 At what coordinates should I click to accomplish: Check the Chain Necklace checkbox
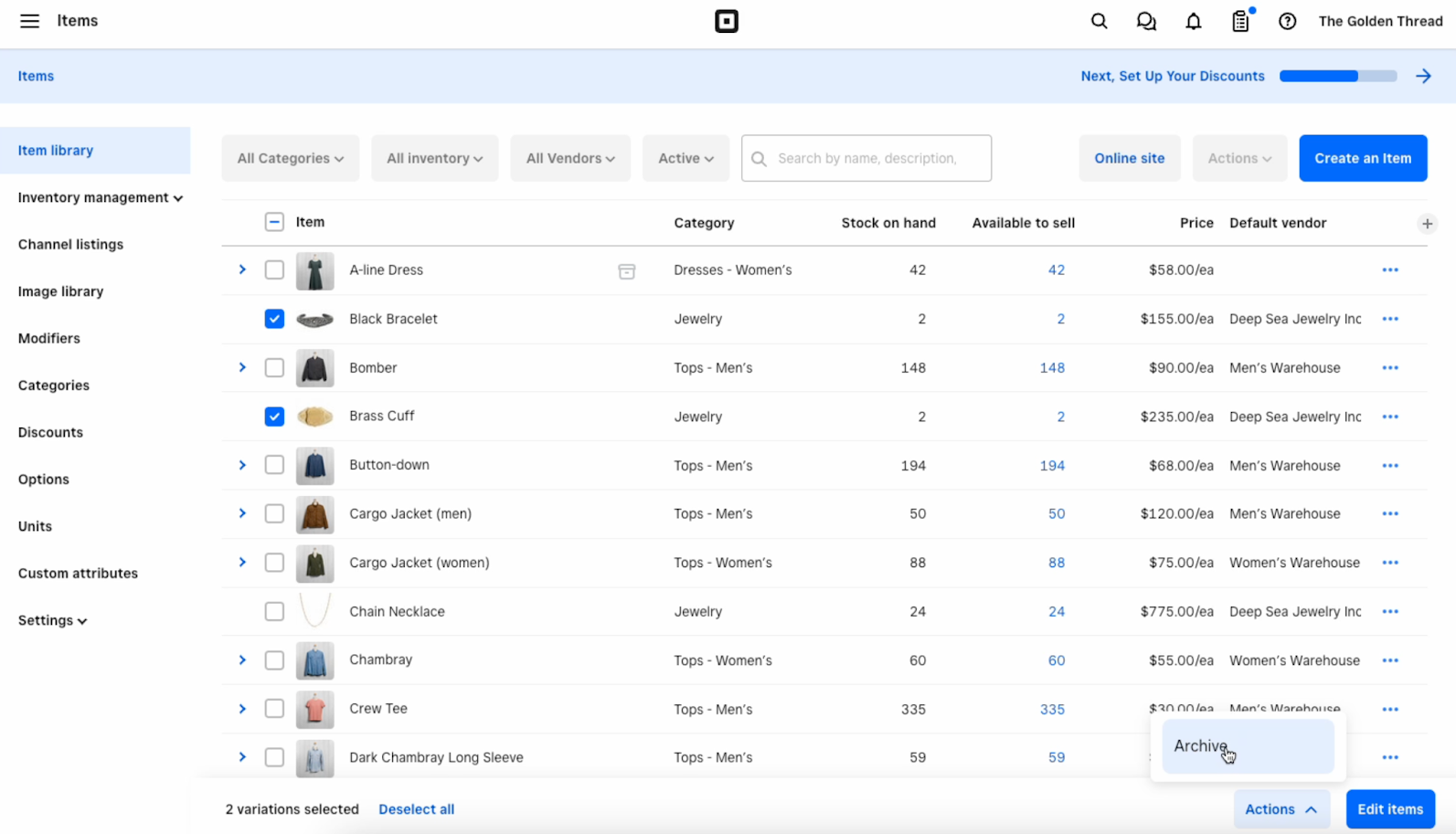[274, 611]
